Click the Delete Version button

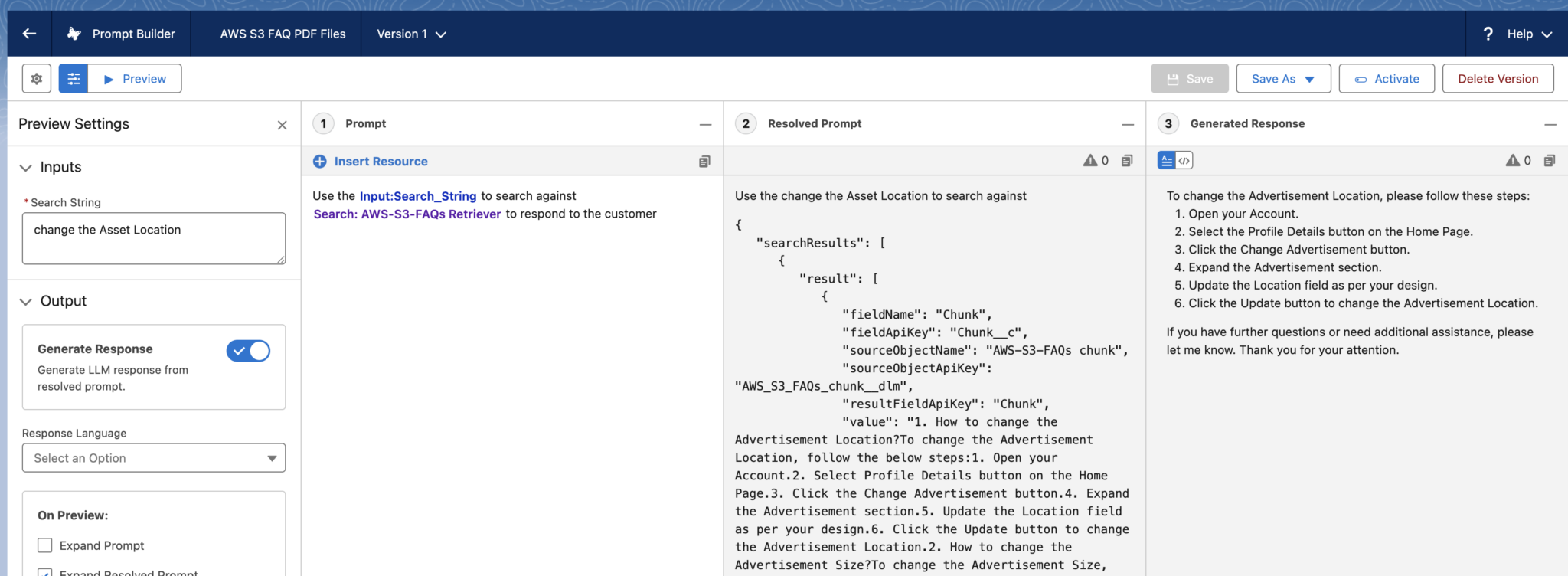(x=1498, y=79)
